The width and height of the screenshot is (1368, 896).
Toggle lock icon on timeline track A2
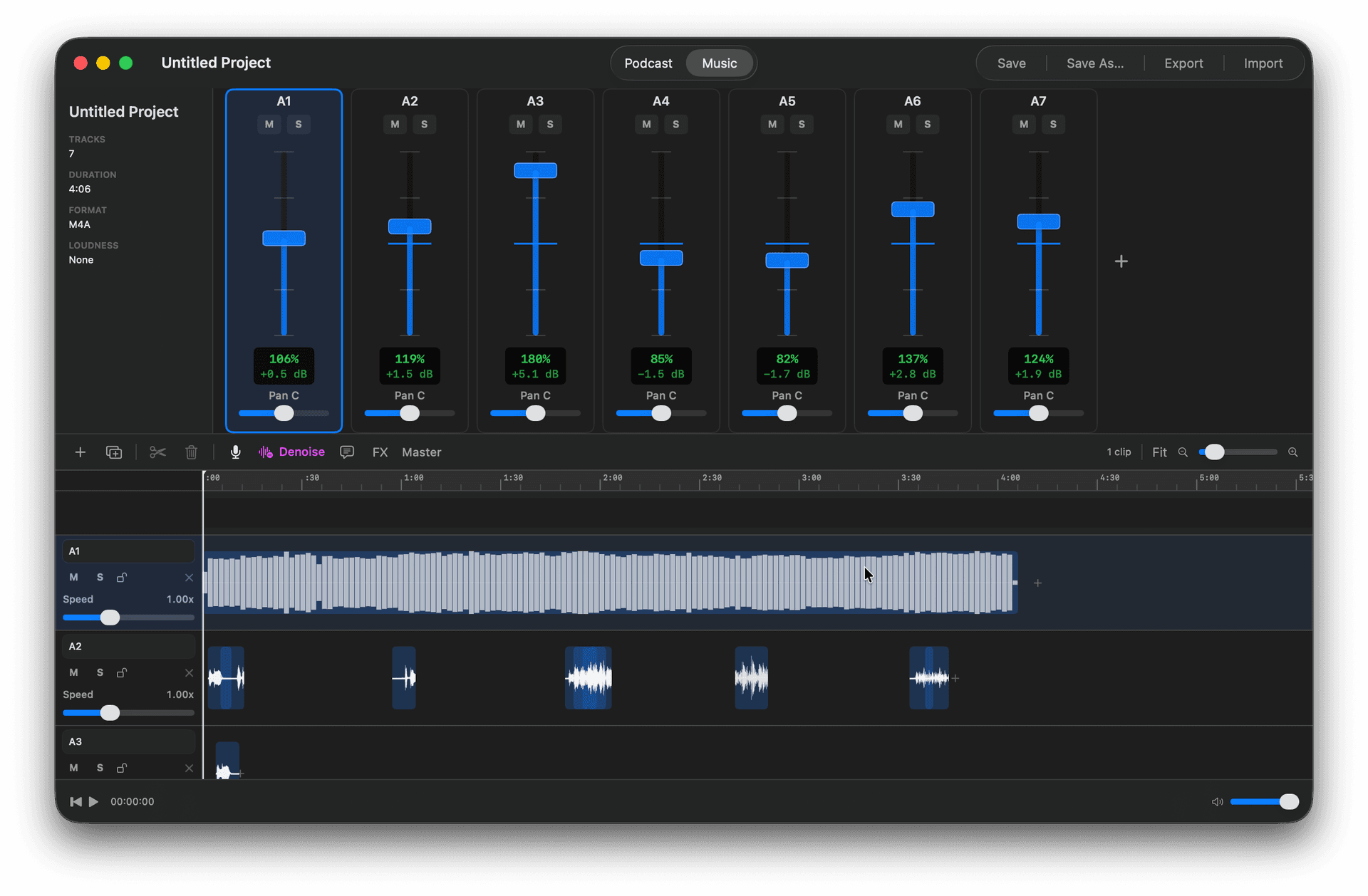pos(122,672)
